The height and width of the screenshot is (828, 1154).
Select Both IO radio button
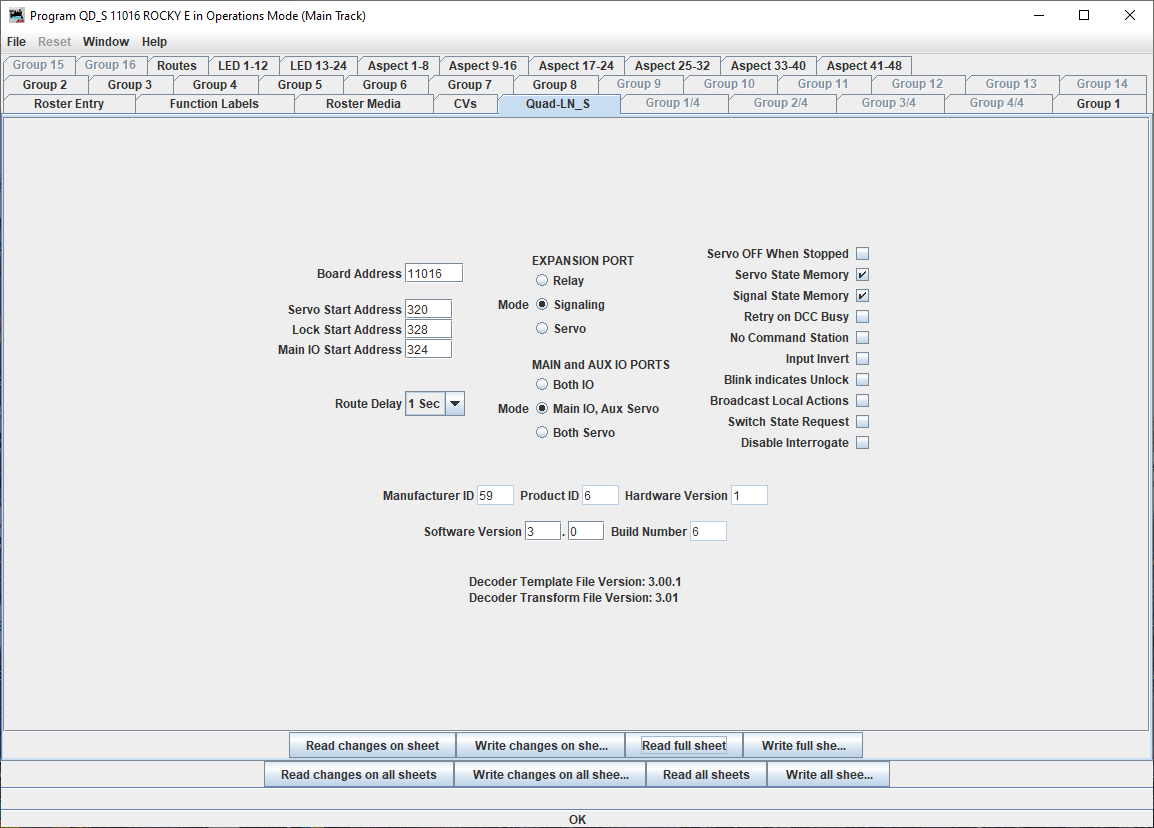pyautogui.click(x=542, y=385)
